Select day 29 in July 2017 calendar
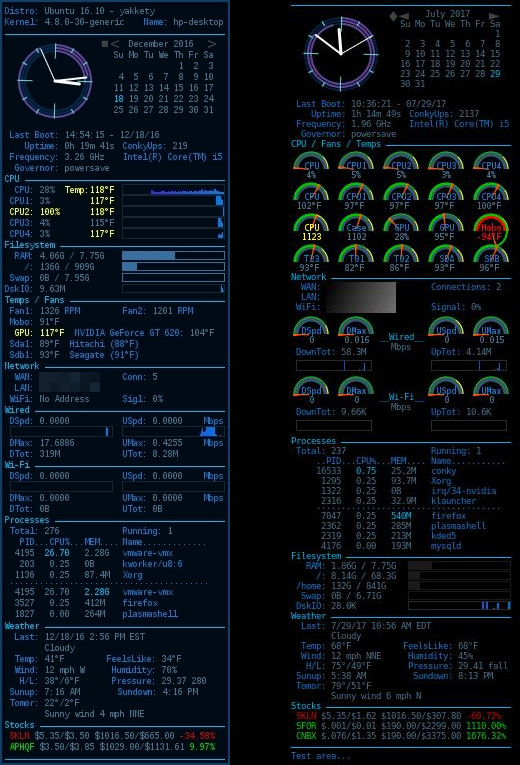Viewport: 520px width, 765px height. pyautogui.click(x=495, y=74)
